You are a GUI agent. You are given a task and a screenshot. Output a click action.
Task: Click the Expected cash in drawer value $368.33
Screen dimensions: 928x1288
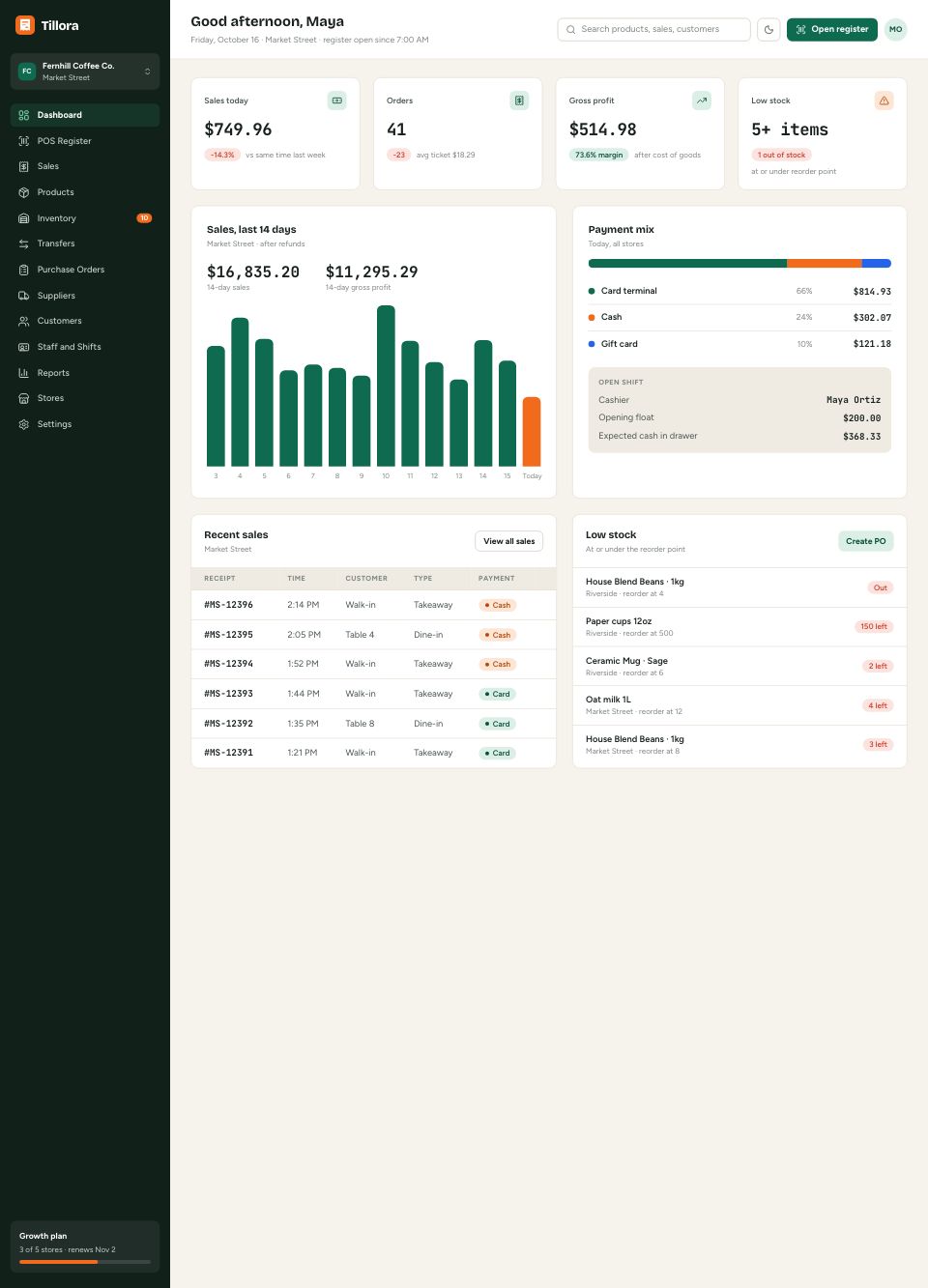click(x=861, y=437)
